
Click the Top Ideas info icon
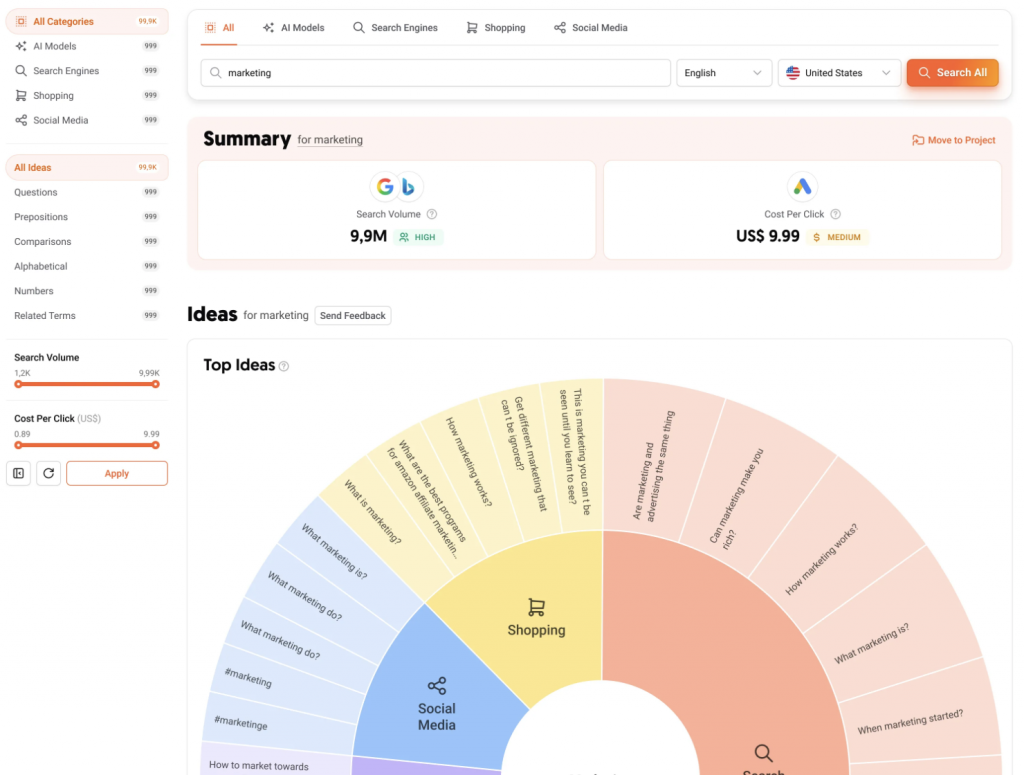284,366
